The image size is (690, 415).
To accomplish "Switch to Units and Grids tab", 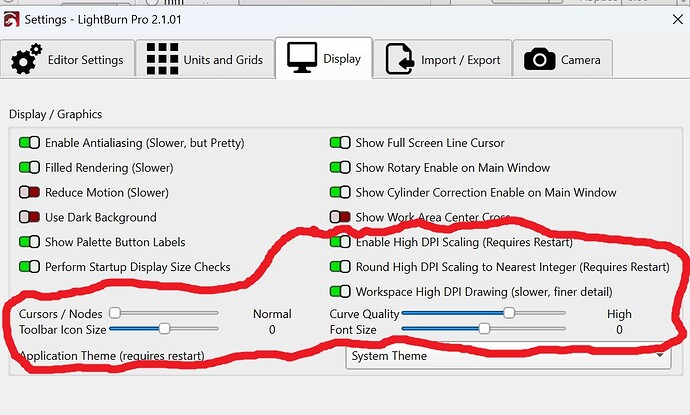I will pos(205,59).
